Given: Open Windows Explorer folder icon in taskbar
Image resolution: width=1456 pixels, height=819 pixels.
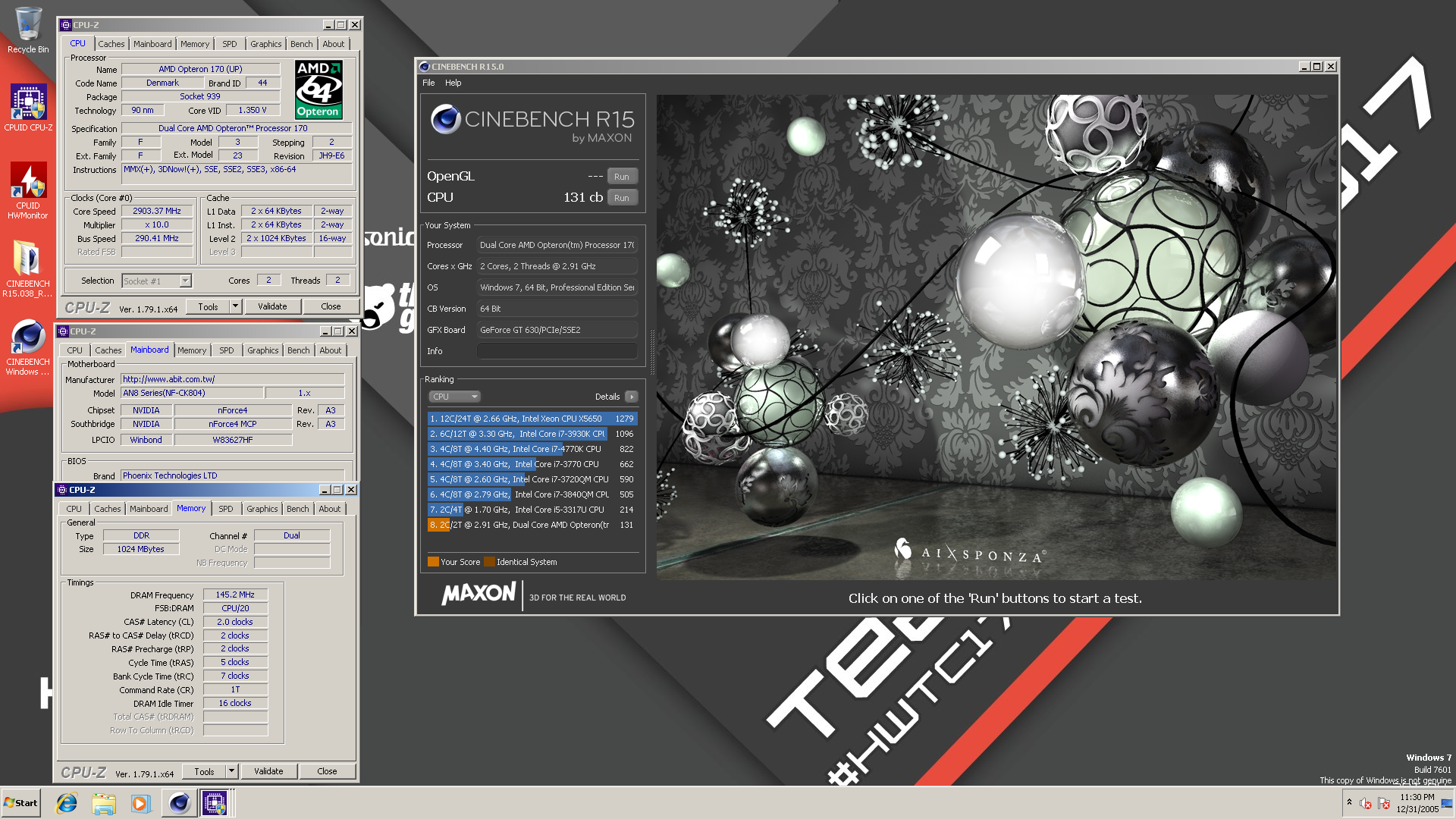Looking at the screenshot, I should tap(104, 803).
